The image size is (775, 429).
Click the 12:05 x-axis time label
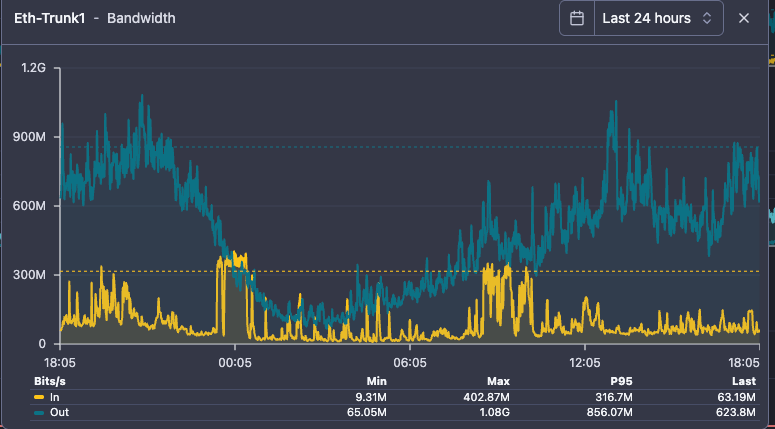coord(584,363)
